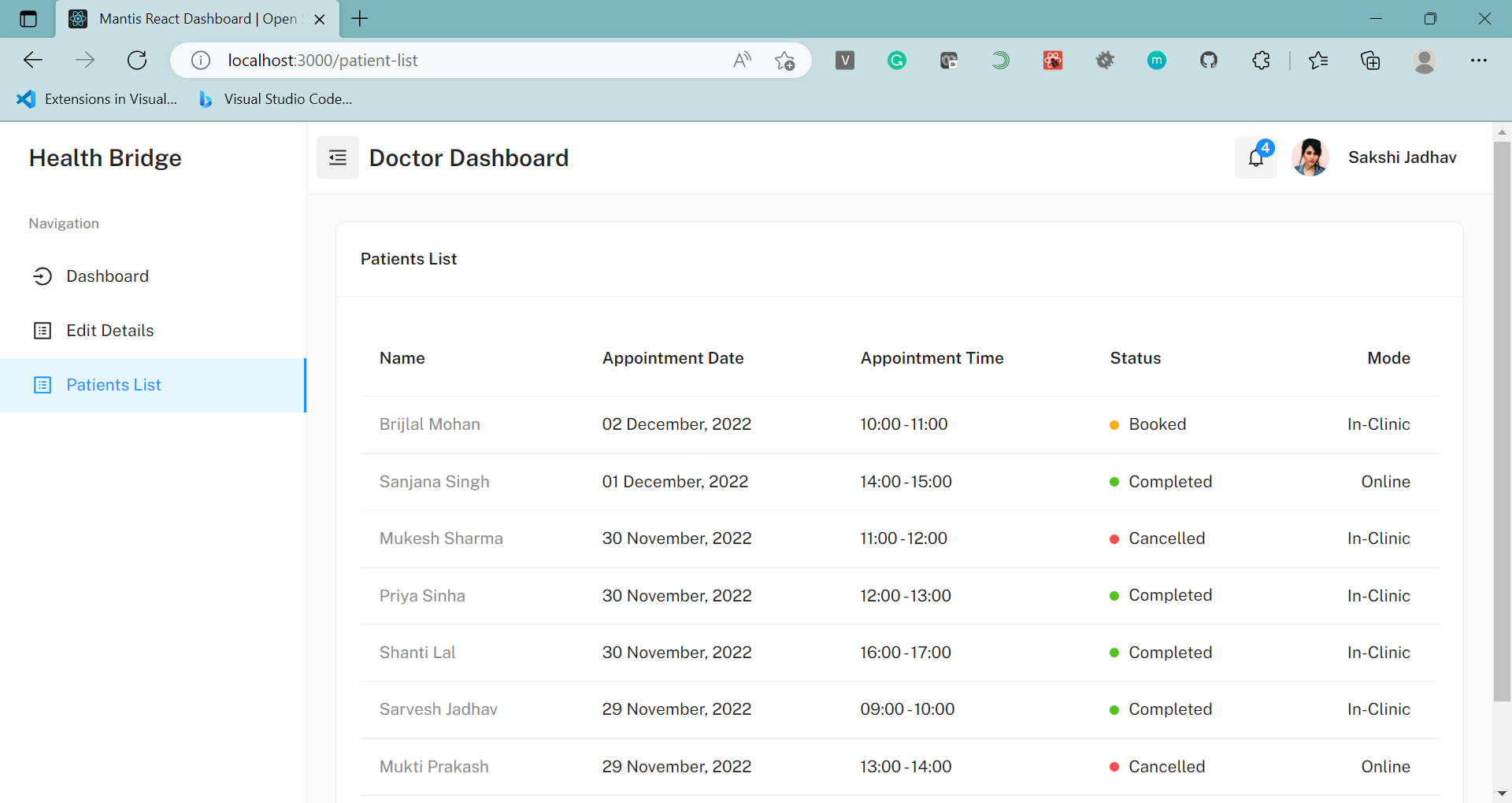The width and height of the screenshot is (1512, 803).
Task: Open the GitHub browser extension
Action: pos(1210,60)
